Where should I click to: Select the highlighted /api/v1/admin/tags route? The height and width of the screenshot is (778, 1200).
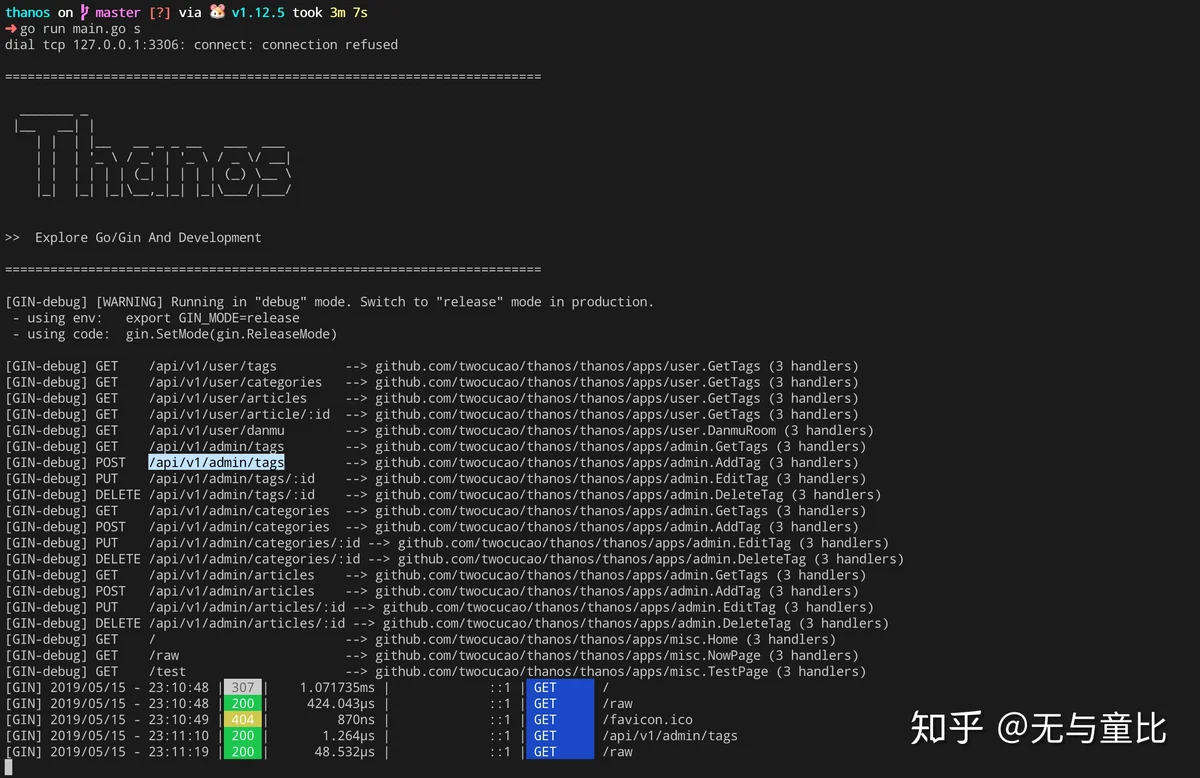216,462
